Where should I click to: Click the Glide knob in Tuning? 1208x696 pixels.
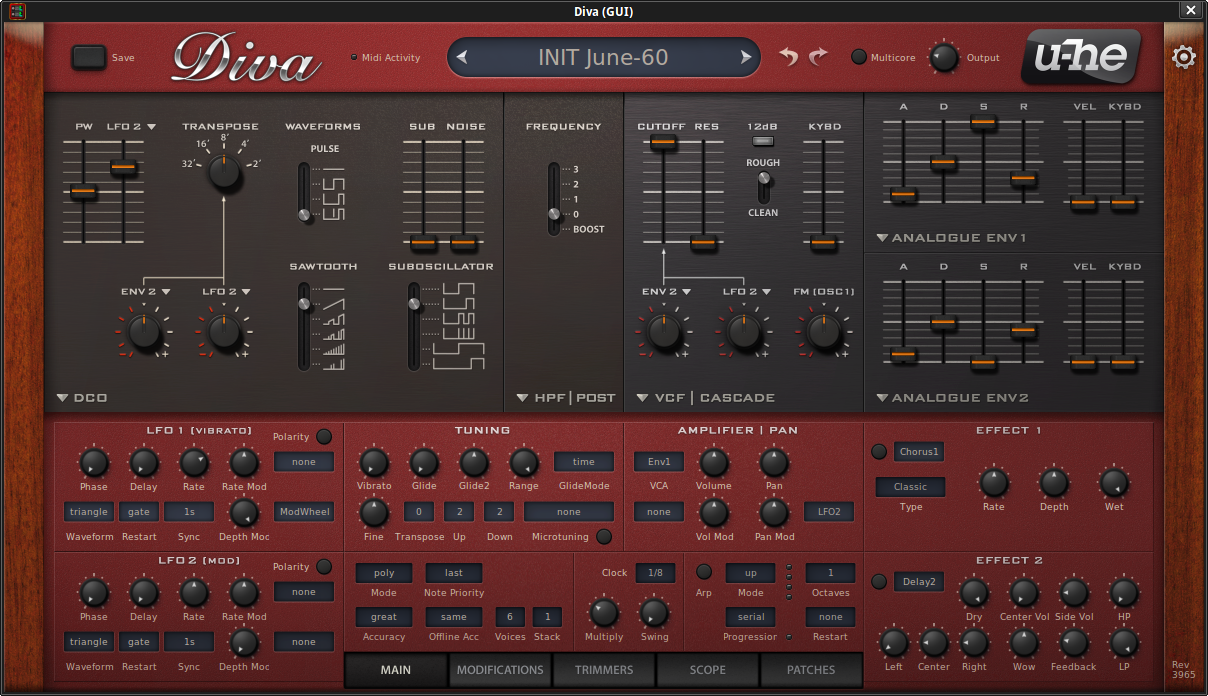[424, 462]
